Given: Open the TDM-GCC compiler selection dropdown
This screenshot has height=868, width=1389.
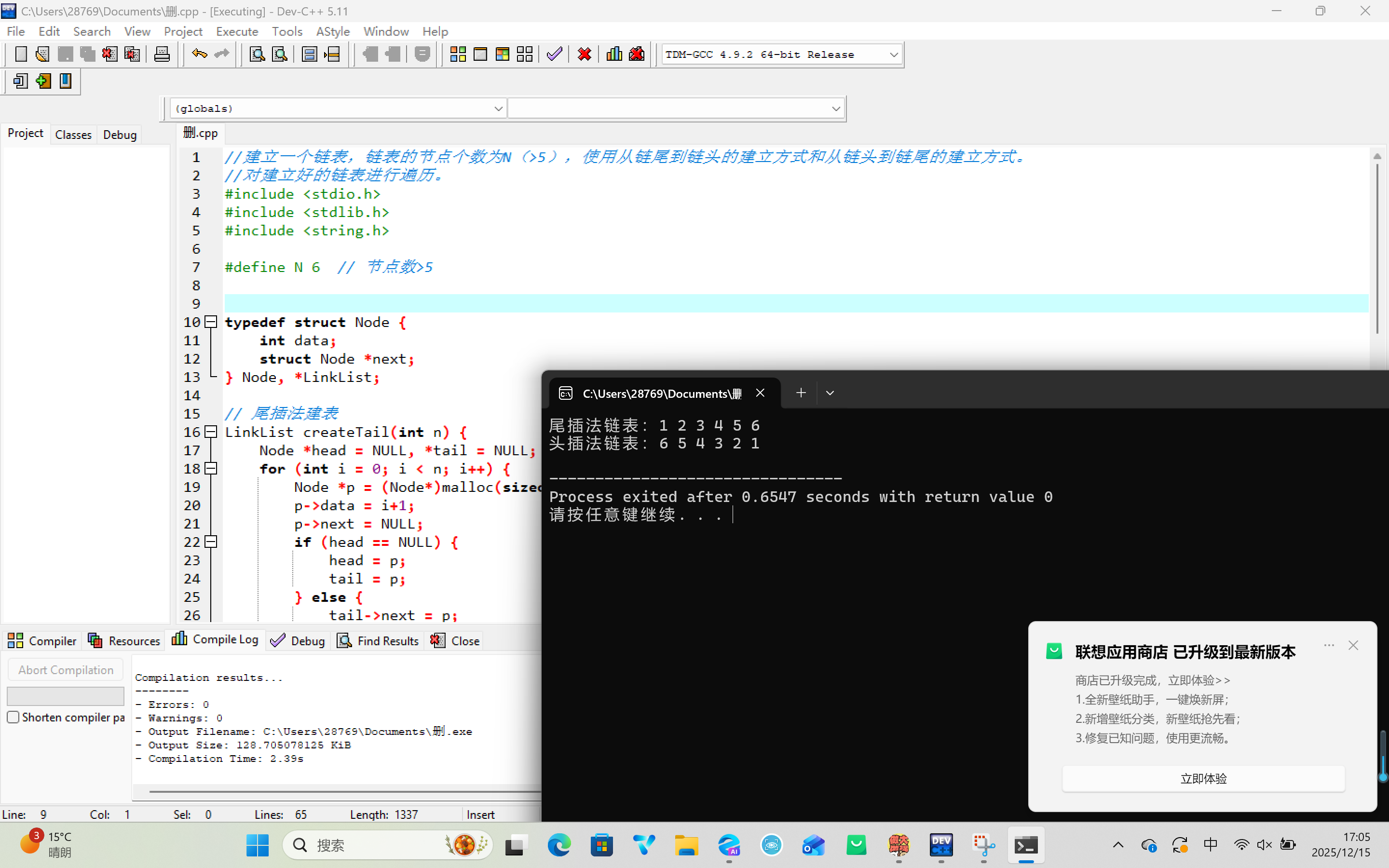Looking at the screenshot, I should [893, 54].
